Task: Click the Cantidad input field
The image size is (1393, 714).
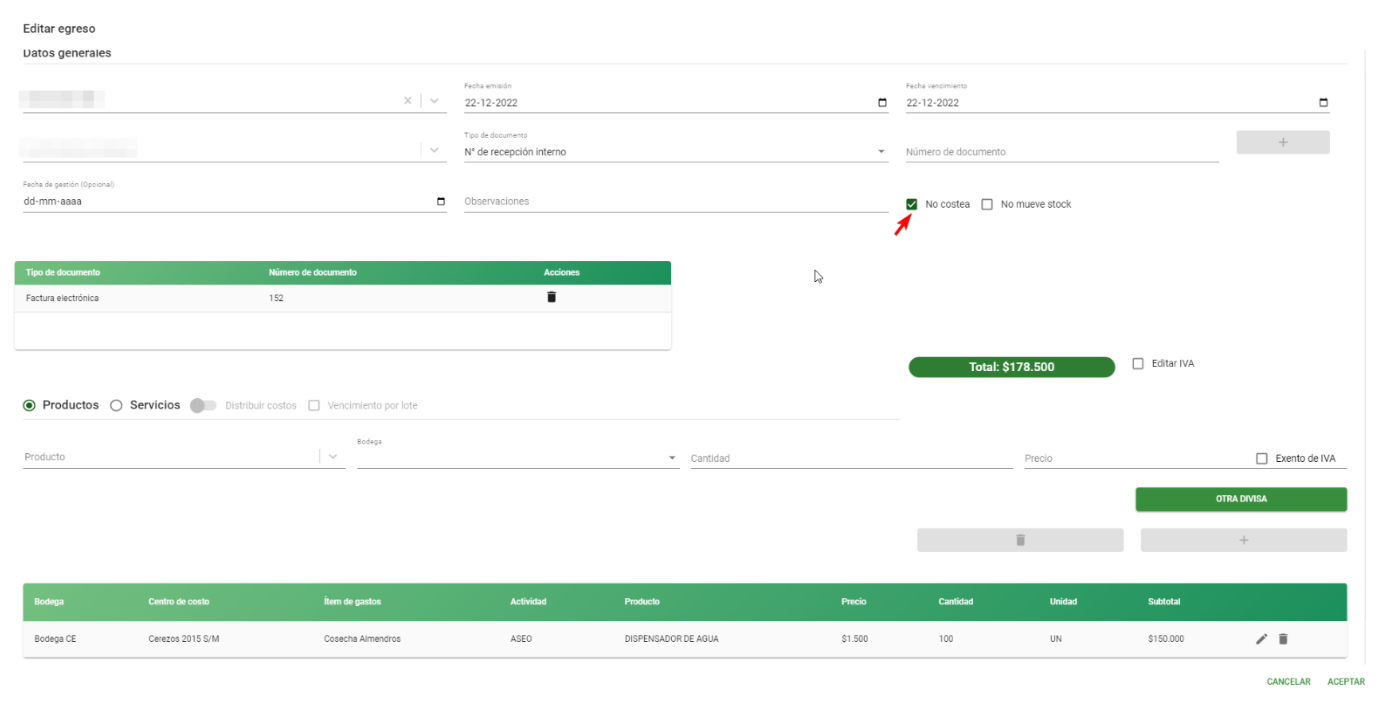Action: (851, 458)
